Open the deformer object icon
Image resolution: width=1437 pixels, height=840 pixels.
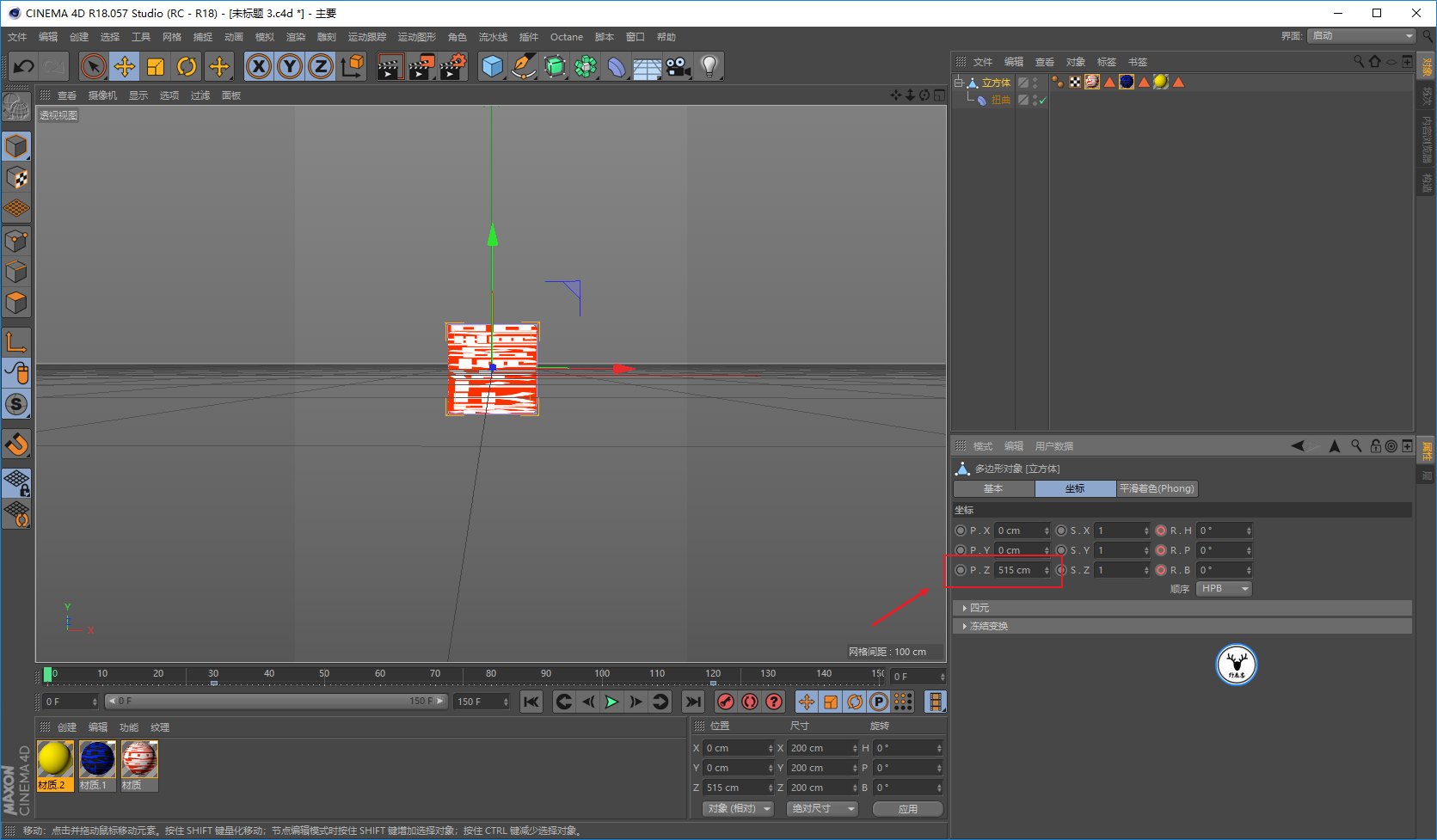[x=617, y=66]
